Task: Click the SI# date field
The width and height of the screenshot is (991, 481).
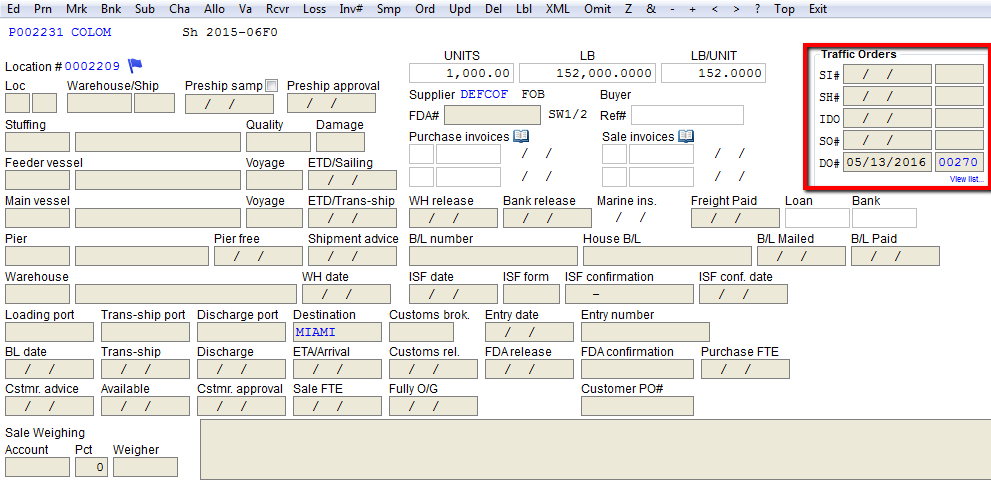Action: point(887,75)
